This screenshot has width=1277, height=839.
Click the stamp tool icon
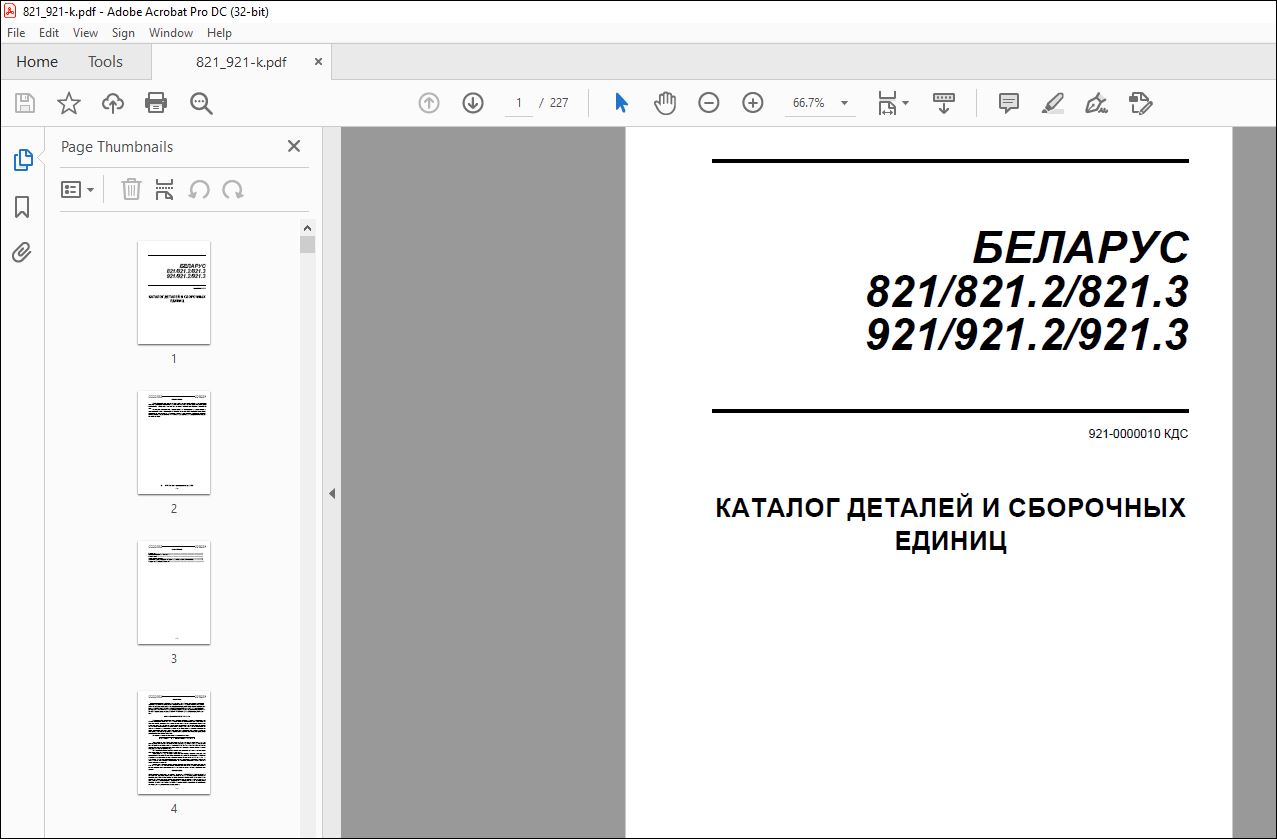point(1141,103)
